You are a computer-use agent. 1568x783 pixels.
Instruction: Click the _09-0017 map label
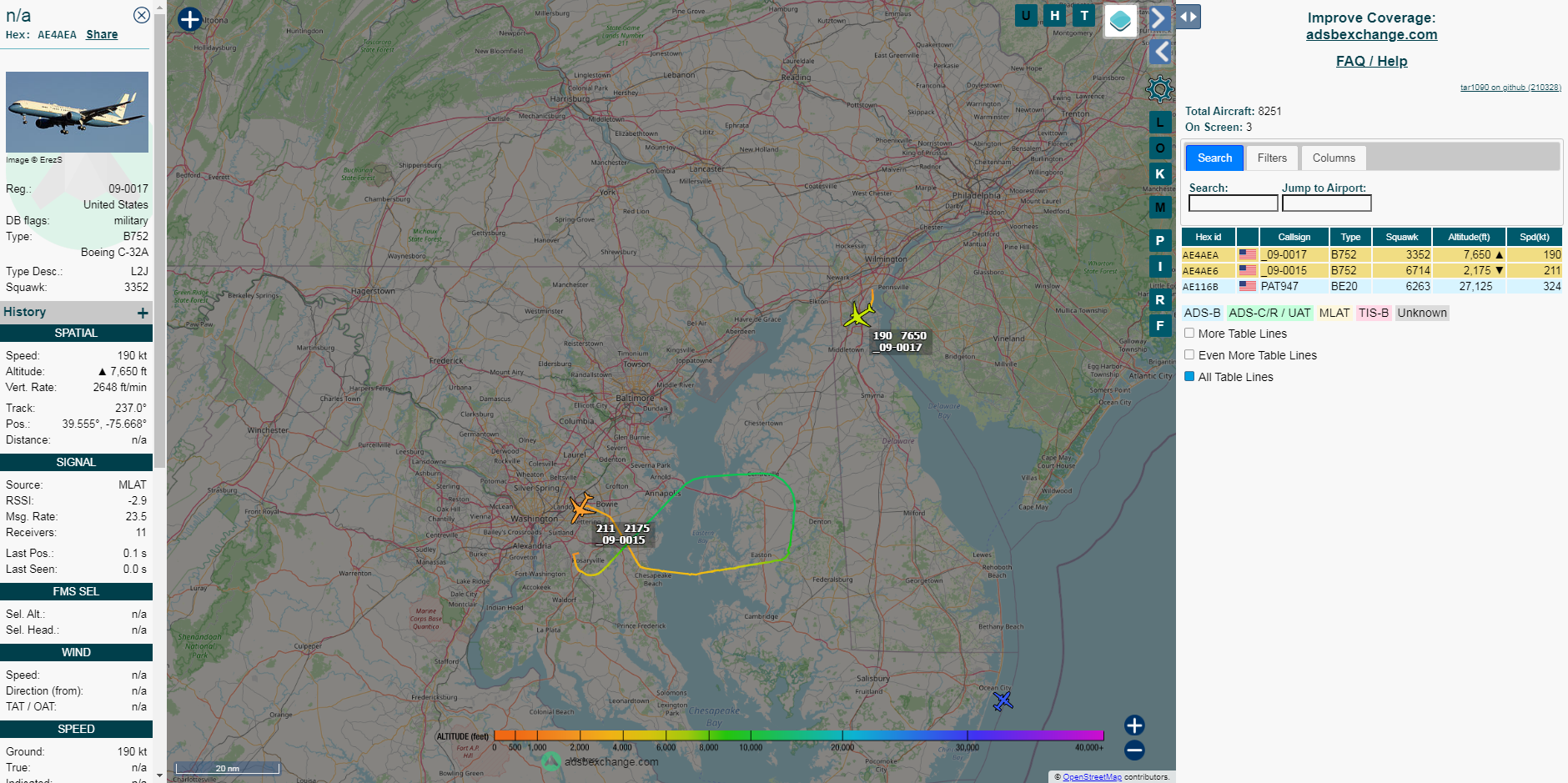tap(899, 341)
